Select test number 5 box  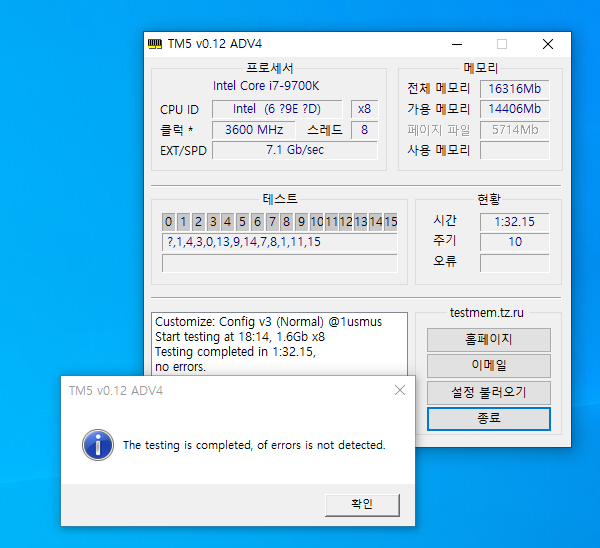click(242, 222)
